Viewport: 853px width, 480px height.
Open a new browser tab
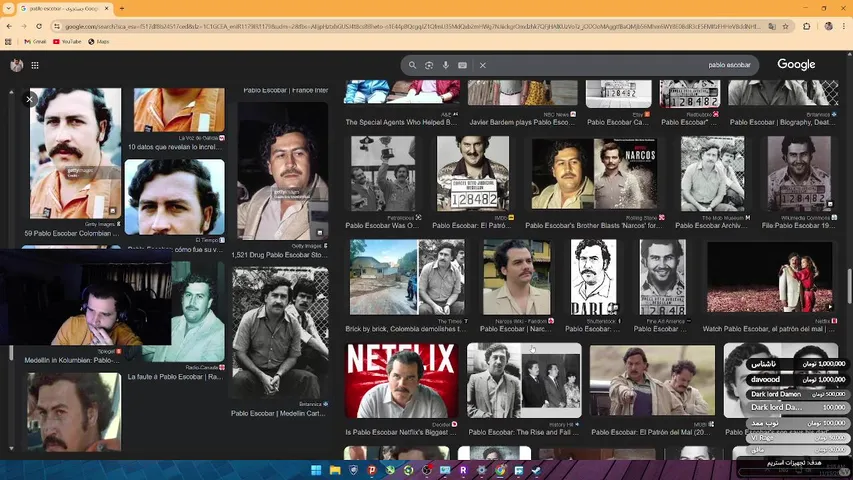(122, 8)
